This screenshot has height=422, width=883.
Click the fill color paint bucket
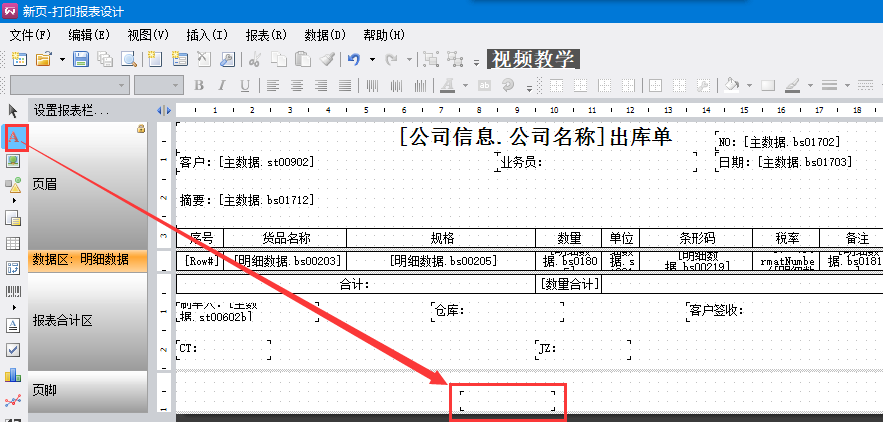tap(733, 85)
